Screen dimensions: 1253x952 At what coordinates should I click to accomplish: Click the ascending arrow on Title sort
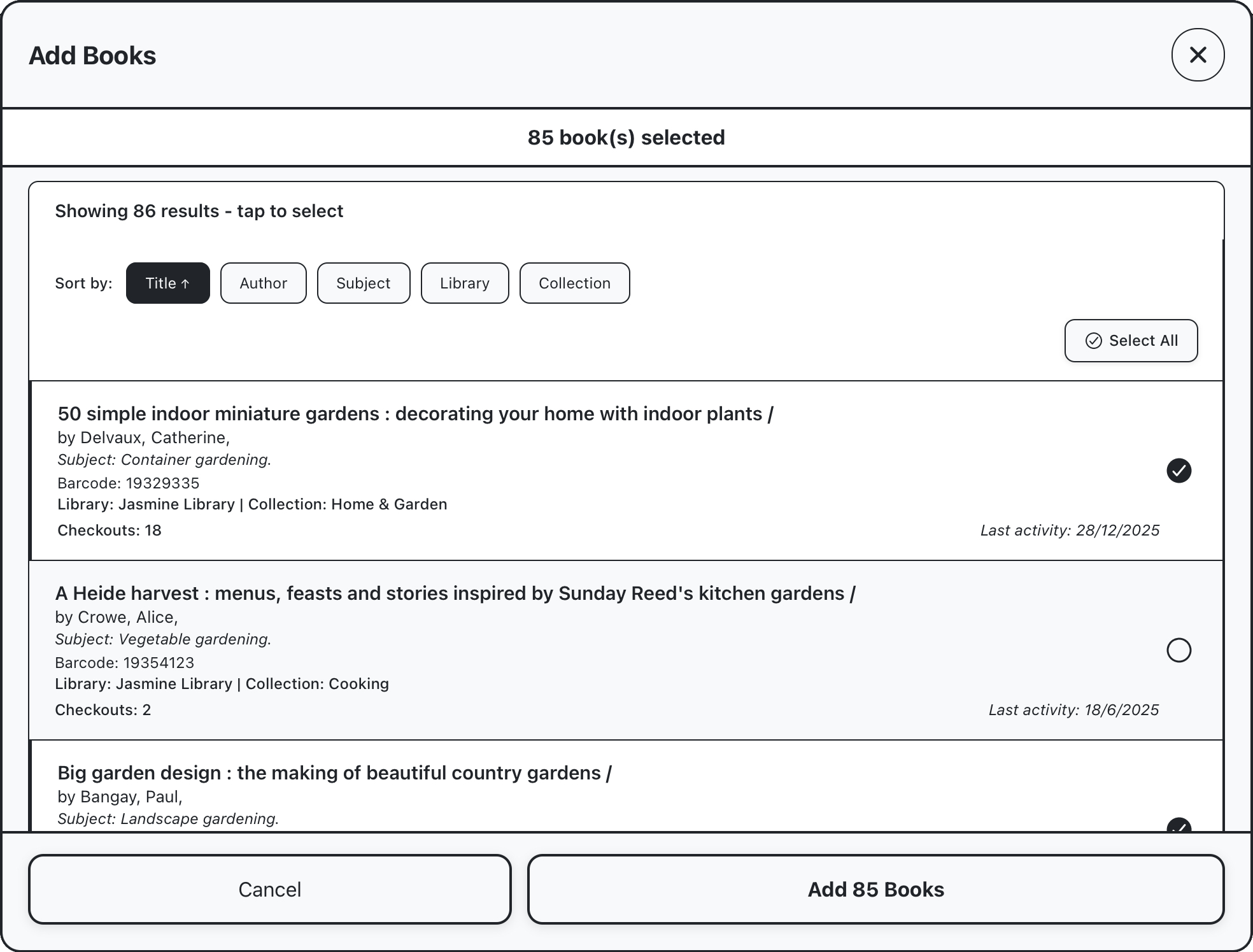pyautogui.click(x=185, y=284)
